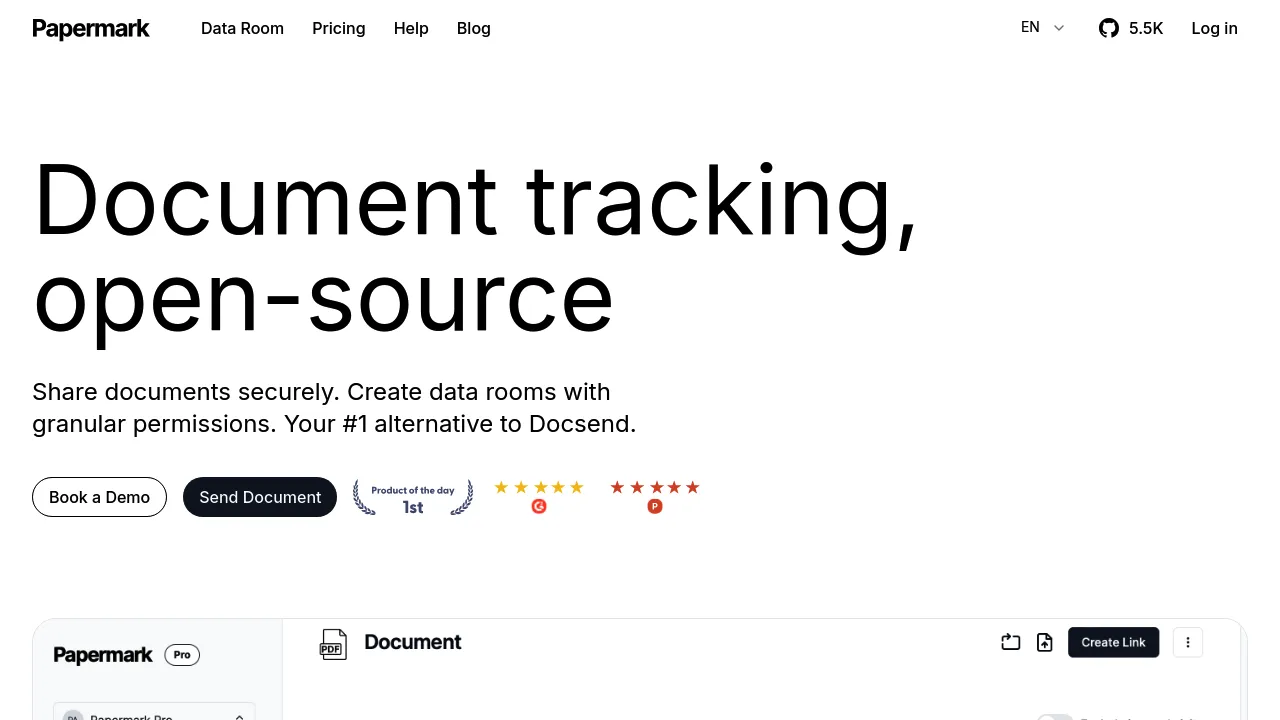This screenshot has height=720, width=1280.
Task: Open the Help menu item
Action: click(x=411, y=28)
